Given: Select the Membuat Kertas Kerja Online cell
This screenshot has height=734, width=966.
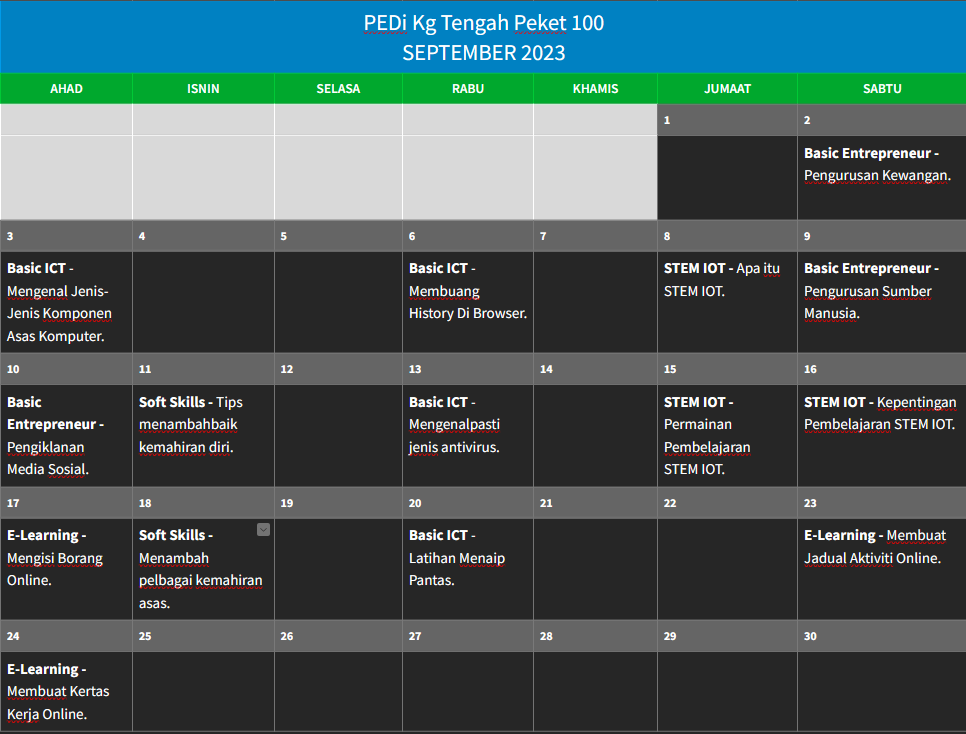Looking at the screenshot, I should 67,691.
